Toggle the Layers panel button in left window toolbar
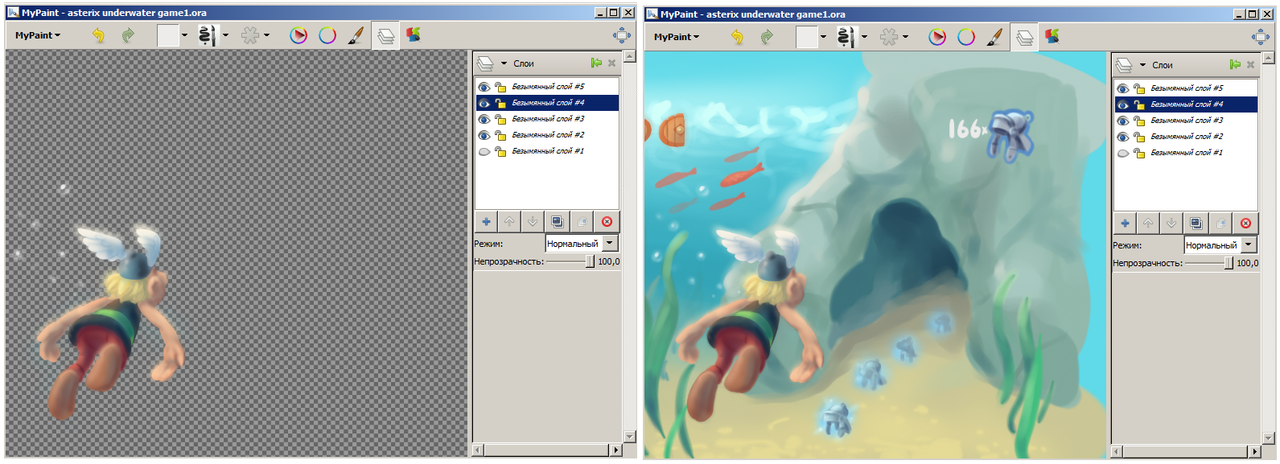Screen dimensions: 1280x464 tap(386, 36)
